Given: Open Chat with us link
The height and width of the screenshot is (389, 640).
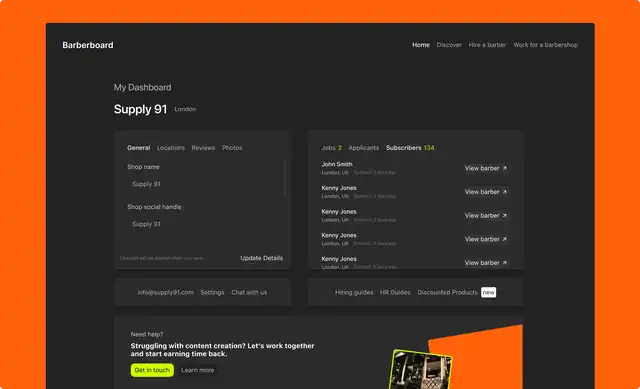Looking at the screenshot, I should coord(249,292).
